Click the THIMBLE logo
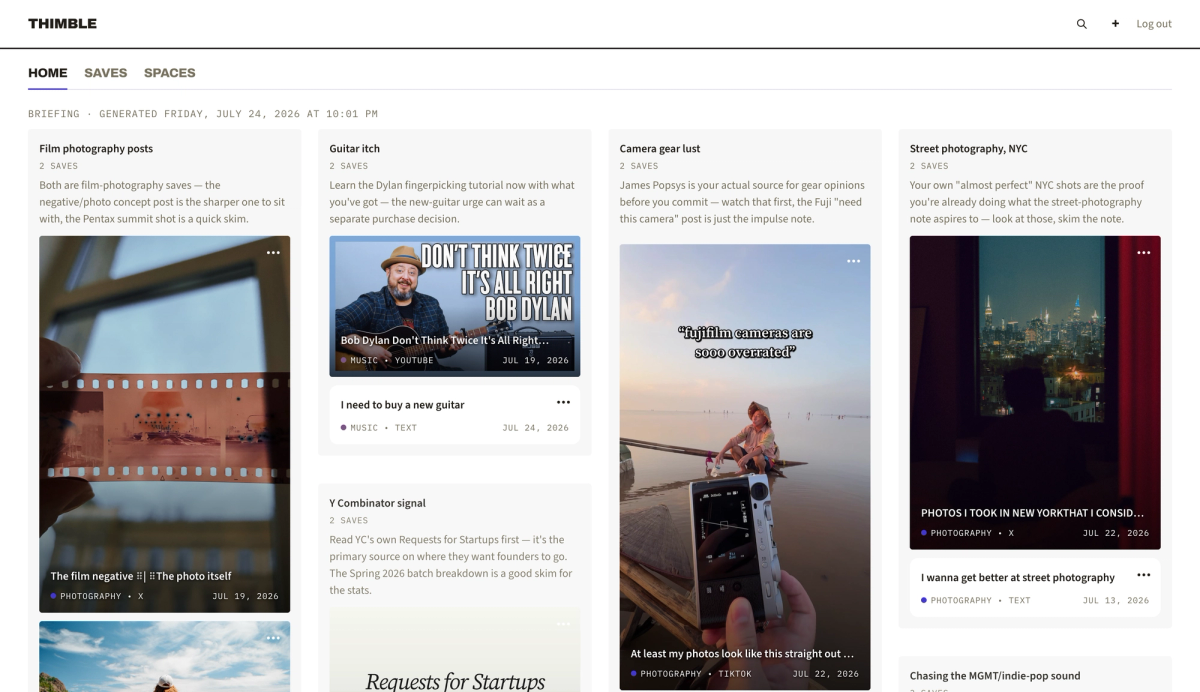The height and width of the screenshot is (692, 1200). (62, 23)
